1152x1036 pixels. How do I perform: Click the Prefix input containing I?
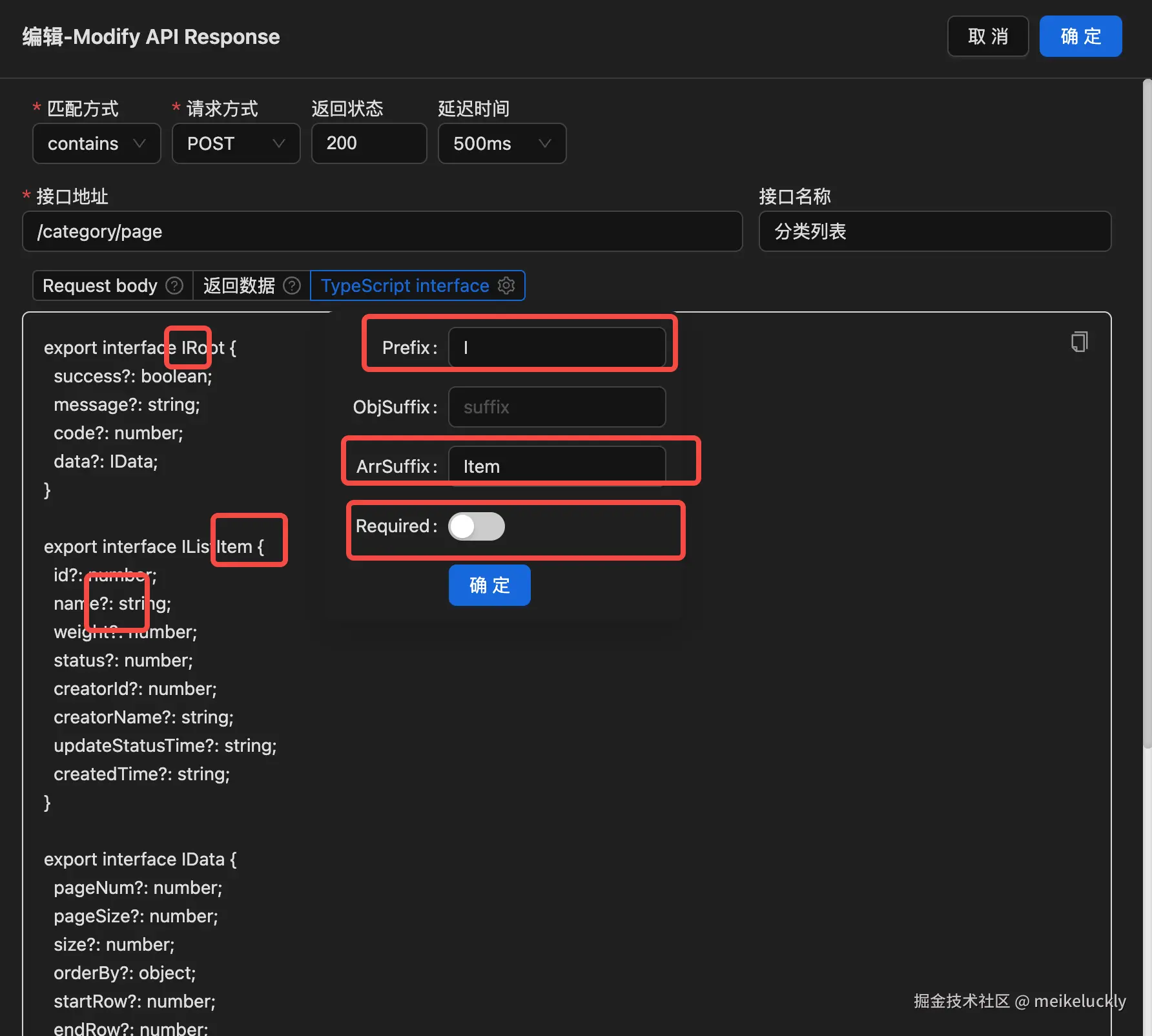pos(558,347)
